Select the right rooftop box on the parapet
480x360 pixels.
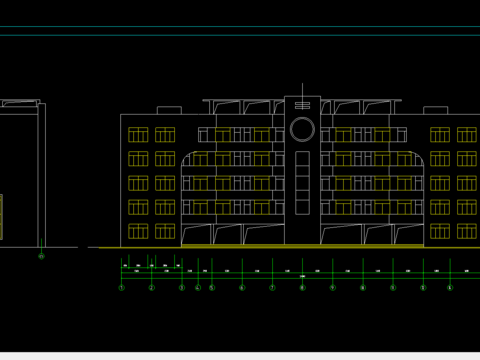[436, 110]
